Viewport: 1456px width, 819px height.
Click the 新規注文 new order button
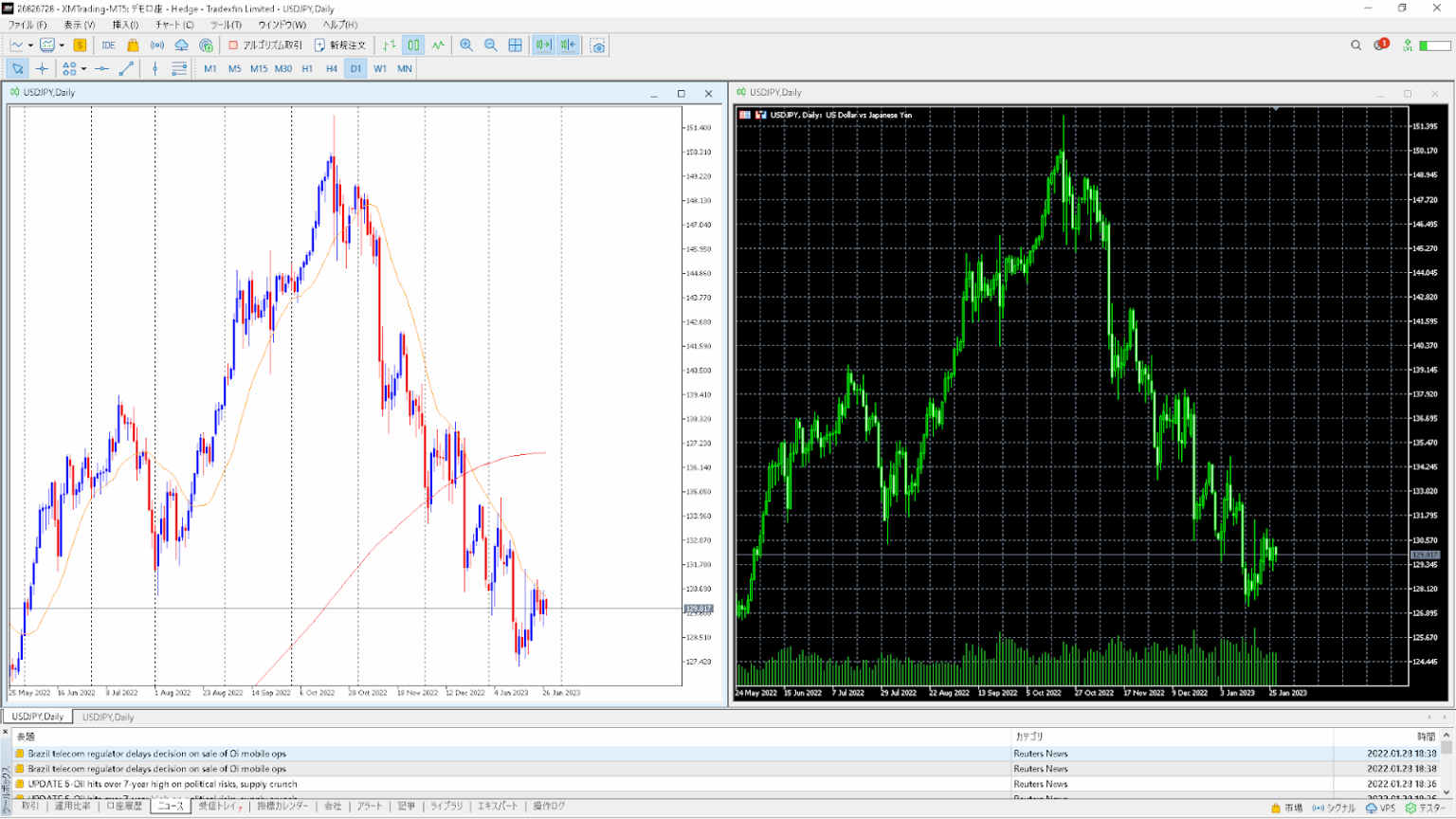pyautogui.click(x=340, y=45)
